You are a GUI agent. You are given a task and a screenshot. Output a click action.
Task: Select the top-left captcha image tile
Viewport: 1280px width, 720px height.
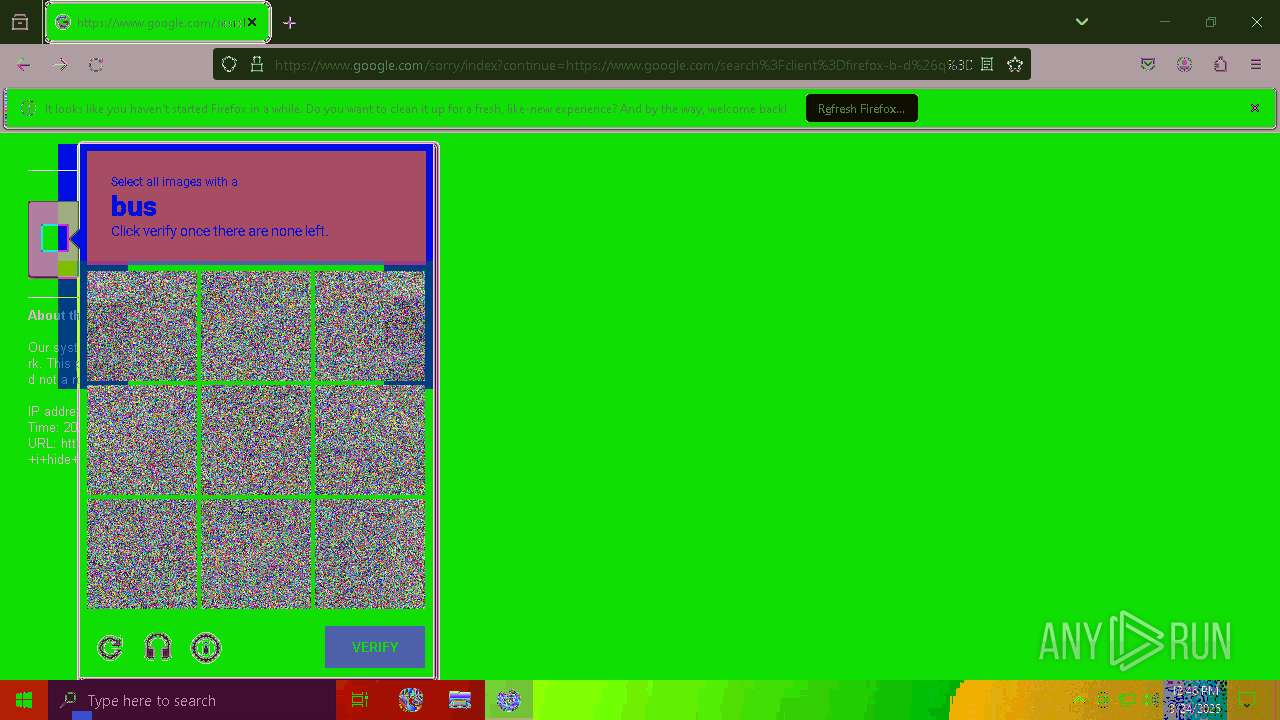point(142,326)
